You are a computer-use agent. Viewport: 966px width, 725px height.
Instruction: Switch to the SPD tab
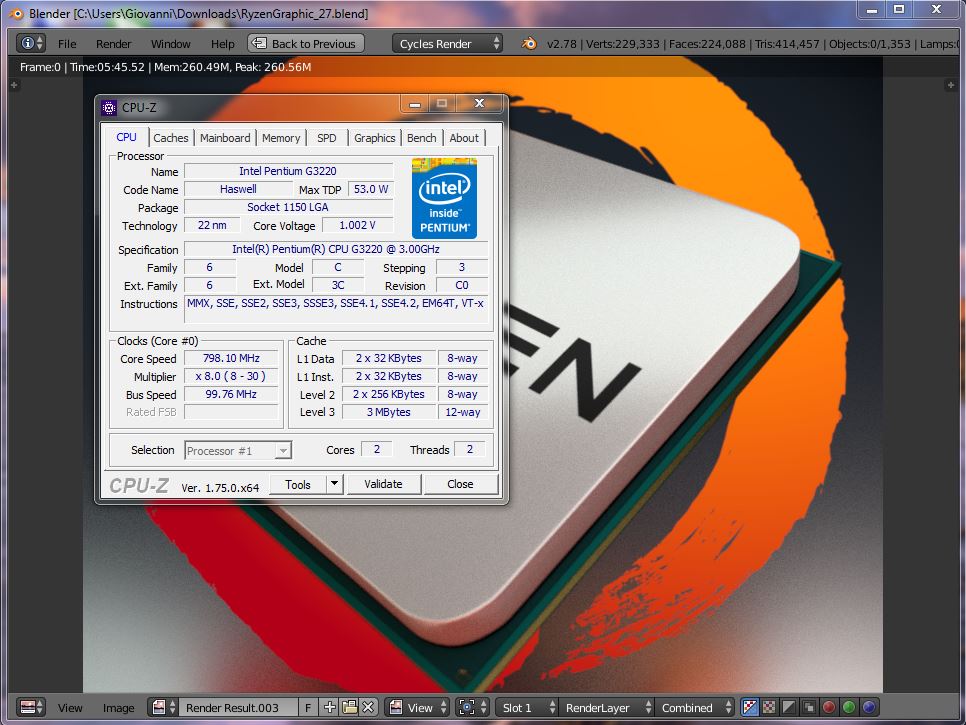[x=327, y=138]
